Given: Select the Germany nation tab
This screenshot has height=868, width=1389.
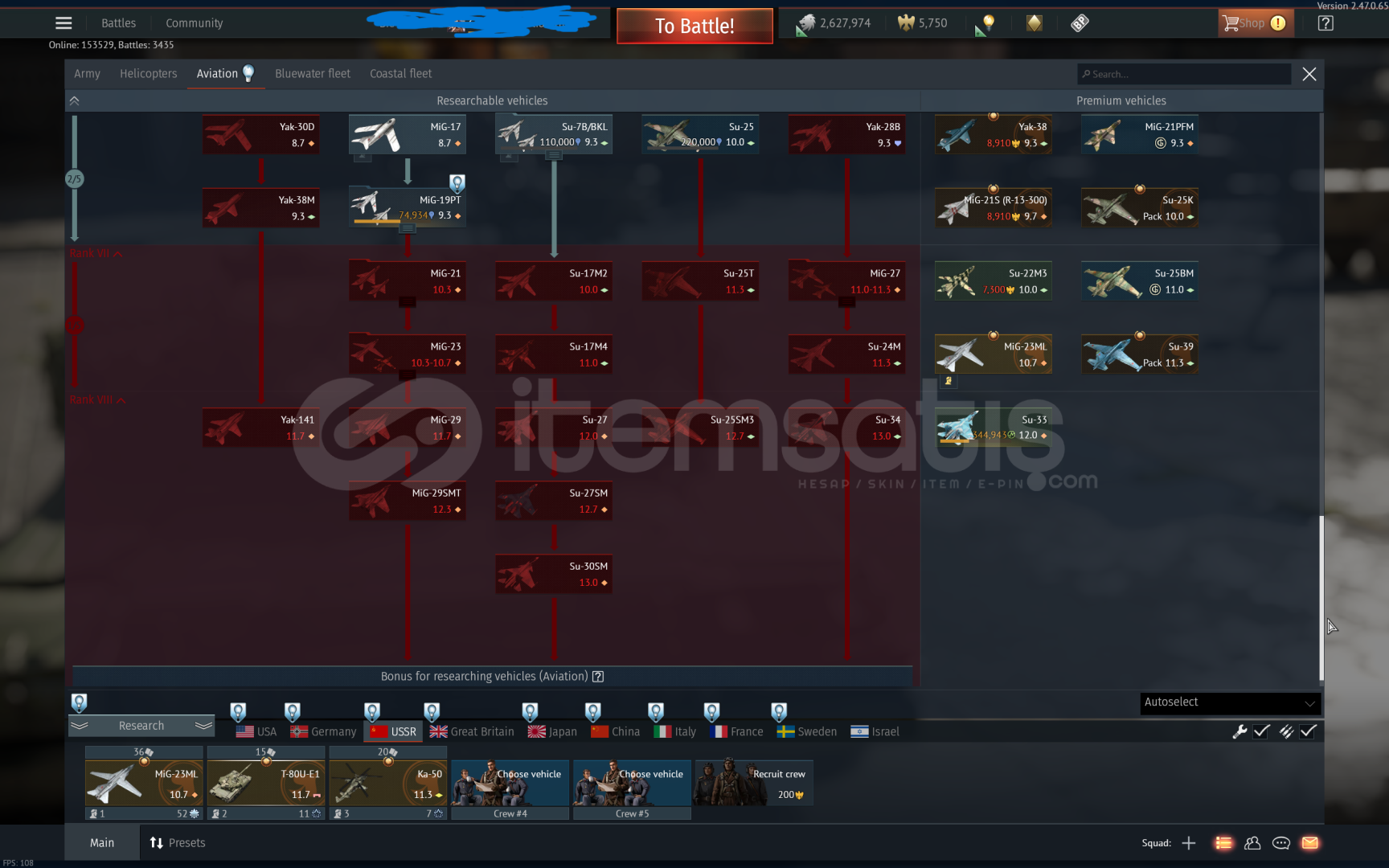Looking at the screenshot, I should [323, 731].
